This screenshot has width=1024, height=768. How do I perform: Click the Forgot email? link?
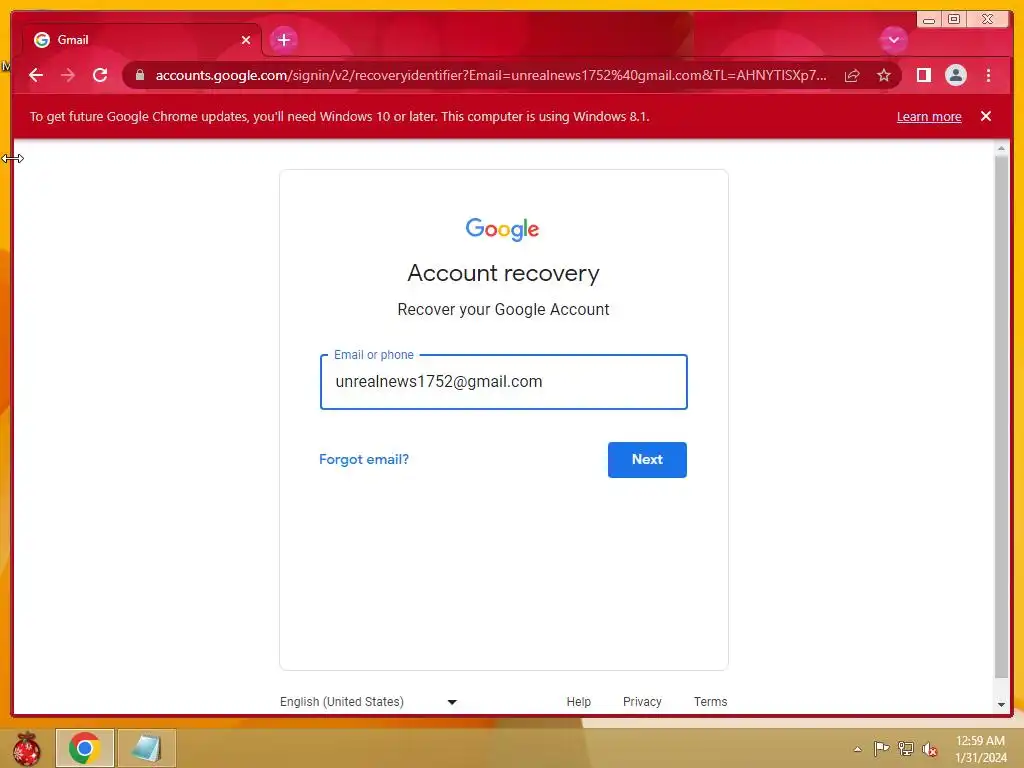click(364, 459)
